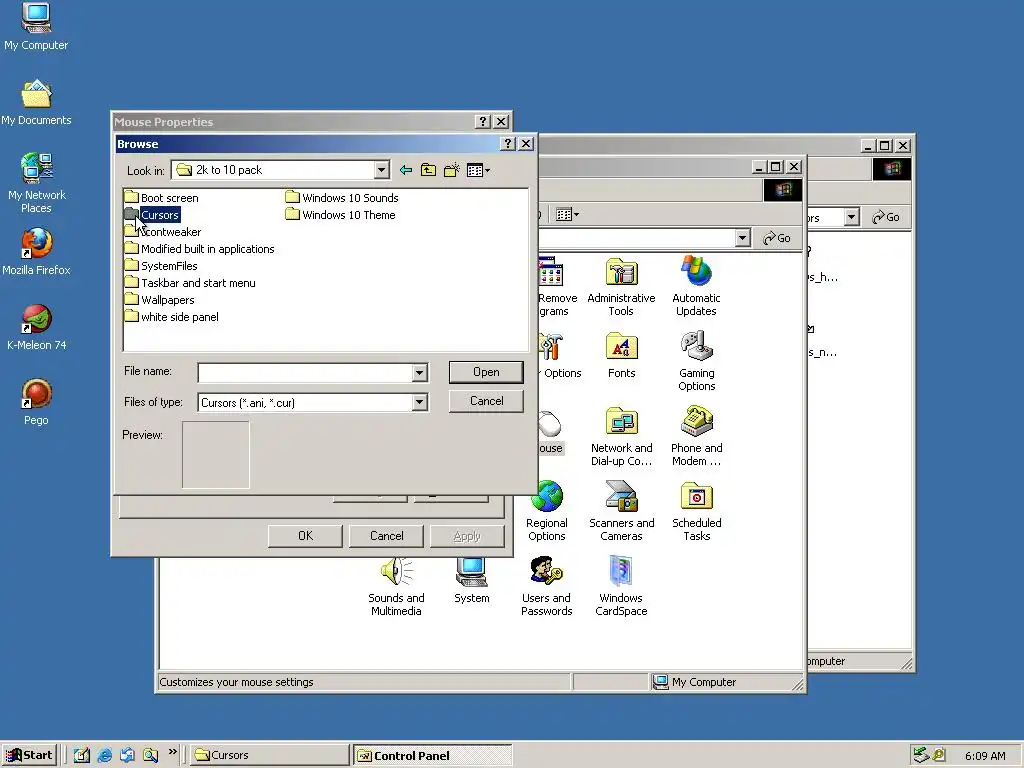1024x768 pixels.
Task: Click Go button in rear Cursors window
Action: [886, 217]
